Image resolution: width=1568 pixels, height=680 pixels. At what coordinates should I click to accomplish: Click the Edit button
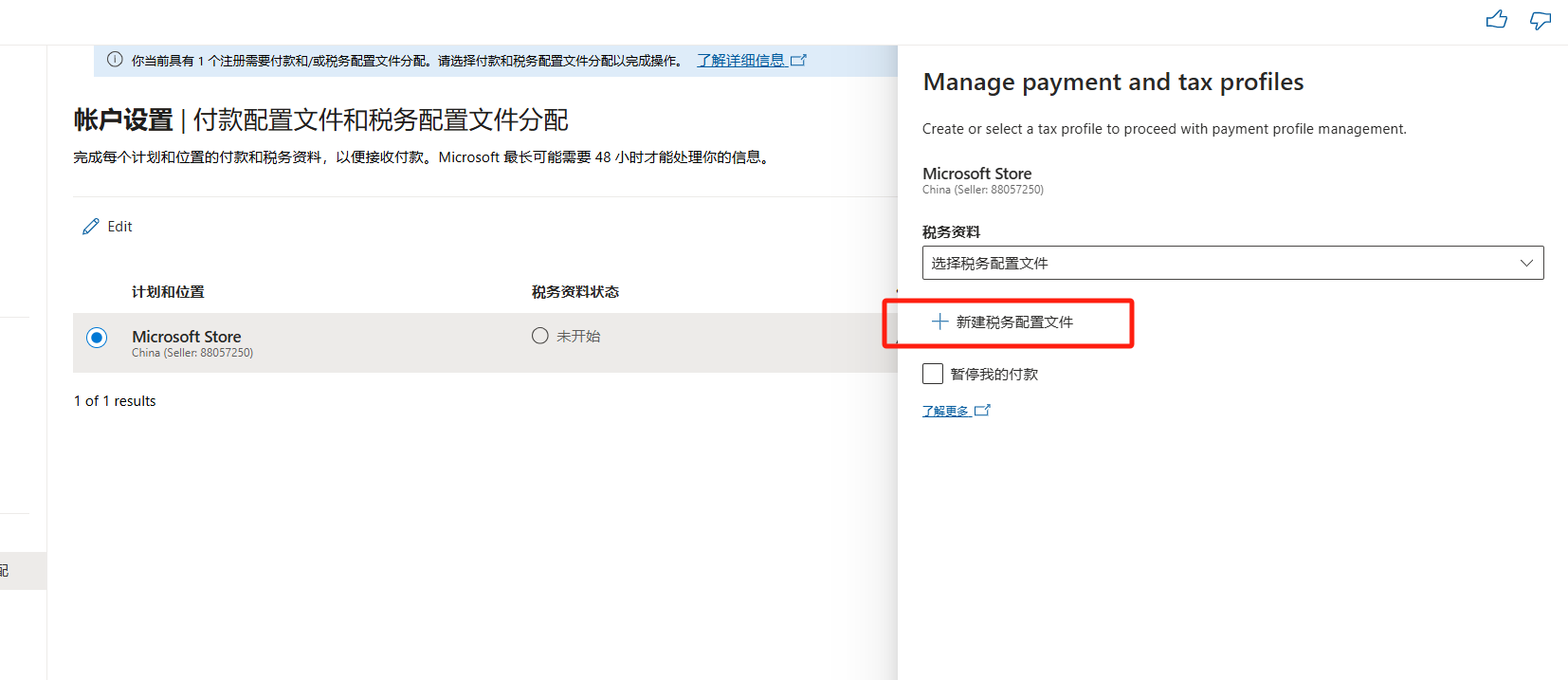107,227
